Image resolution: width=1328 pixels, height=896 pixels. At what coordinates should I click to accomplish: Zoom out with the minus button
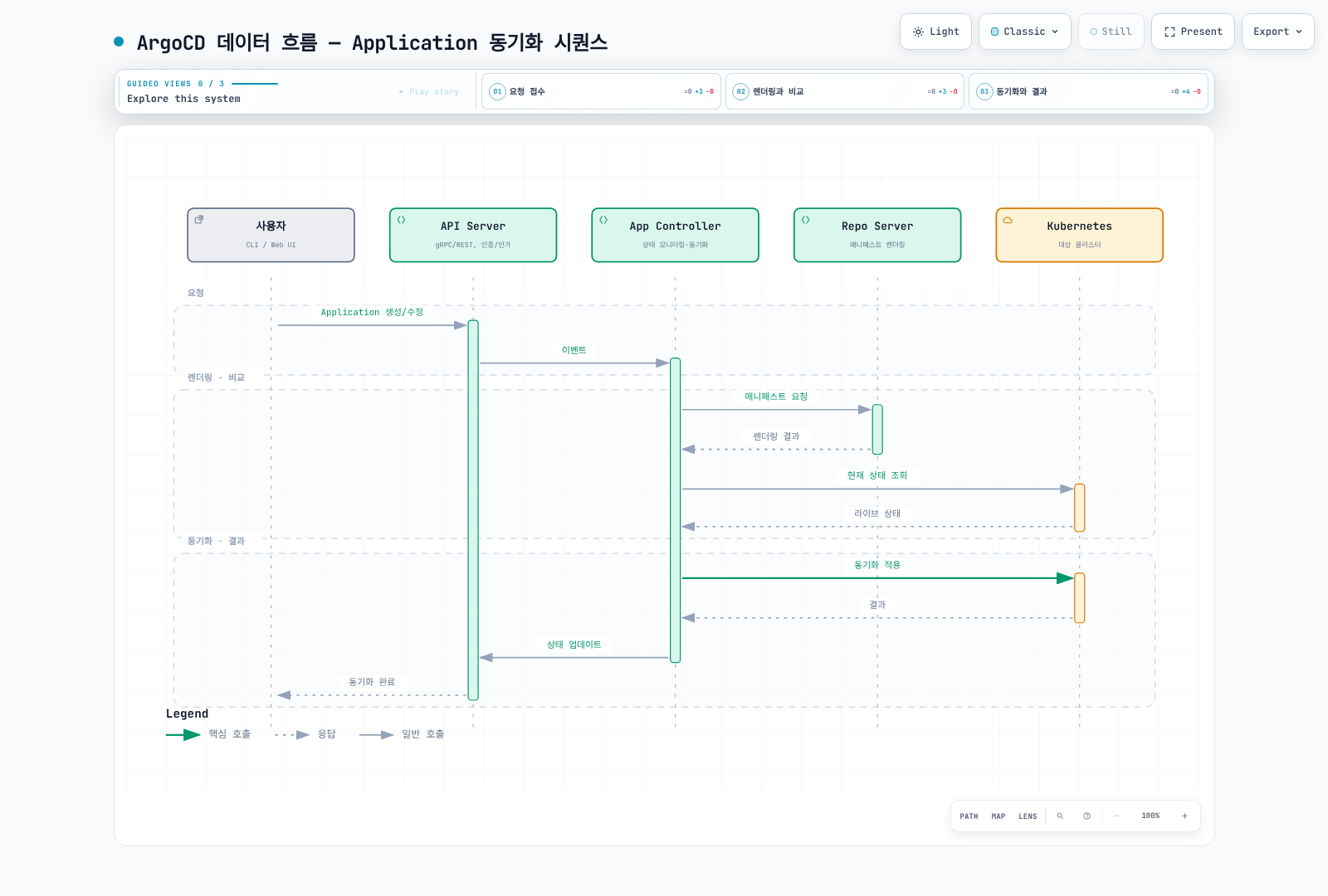click(x=1116, y=816)
